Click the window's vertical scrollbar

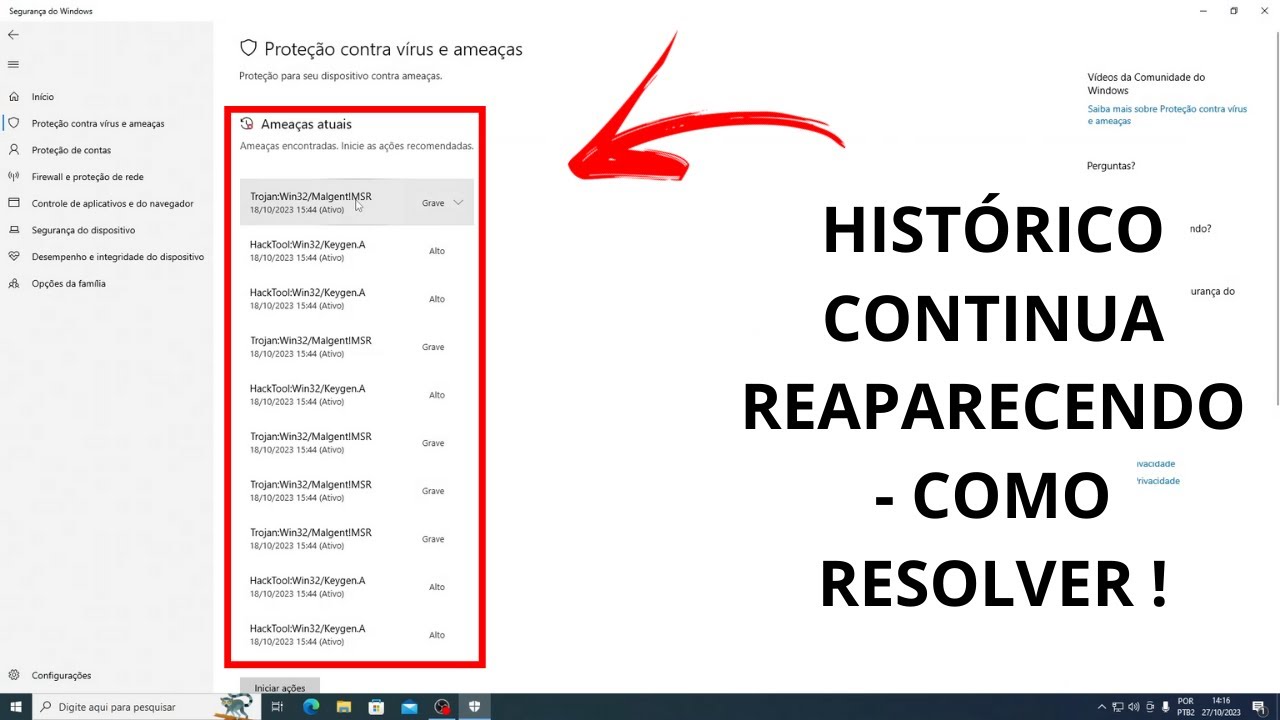pyautogui.click(x=1275, y=220)
